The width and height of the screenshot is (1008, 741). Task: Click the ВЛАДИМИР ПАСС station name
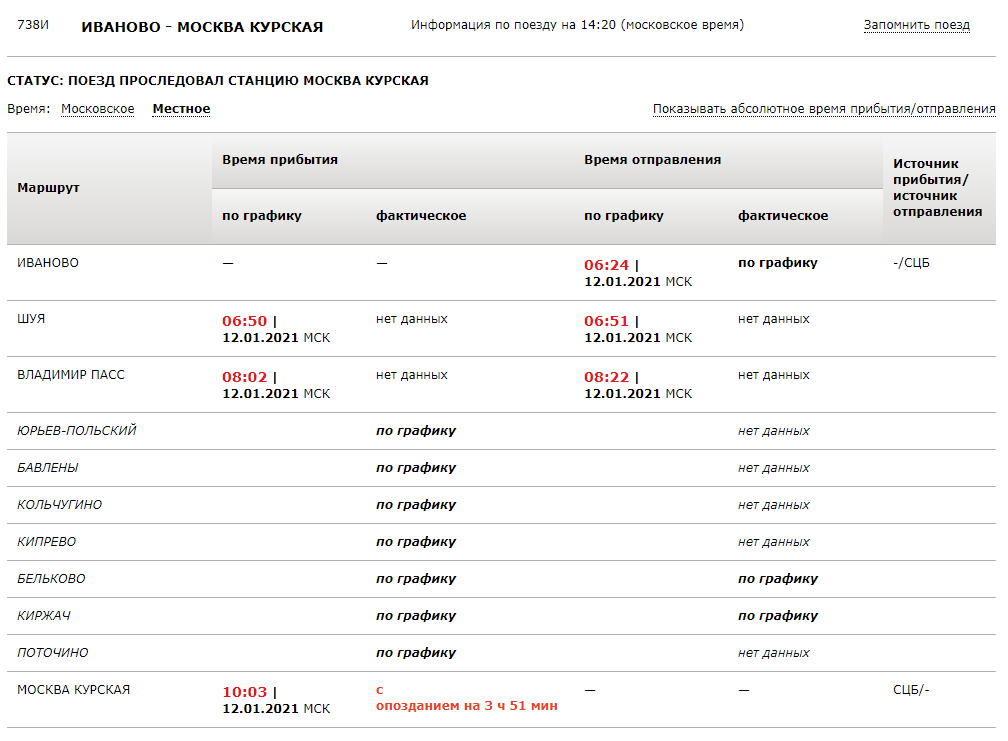[x=71, y=375]
